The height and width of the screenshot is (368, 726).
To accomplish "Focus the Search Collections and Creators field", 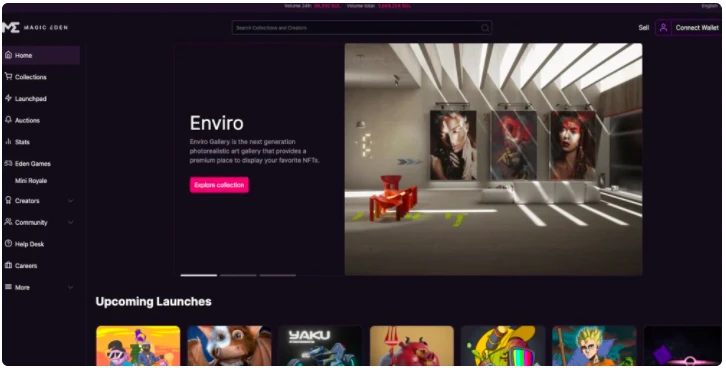I will [362, 28].
